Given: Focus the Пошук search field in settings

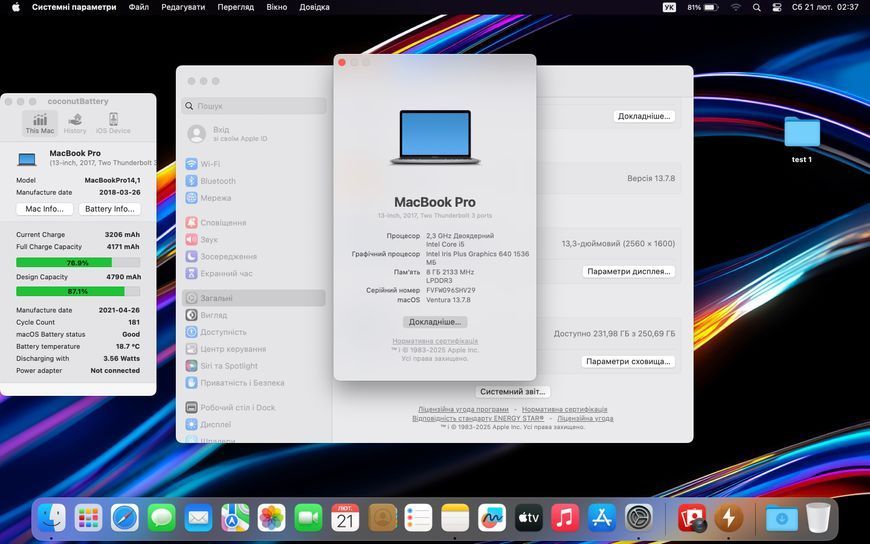Looking at the screenshot, I should [254, 105].
